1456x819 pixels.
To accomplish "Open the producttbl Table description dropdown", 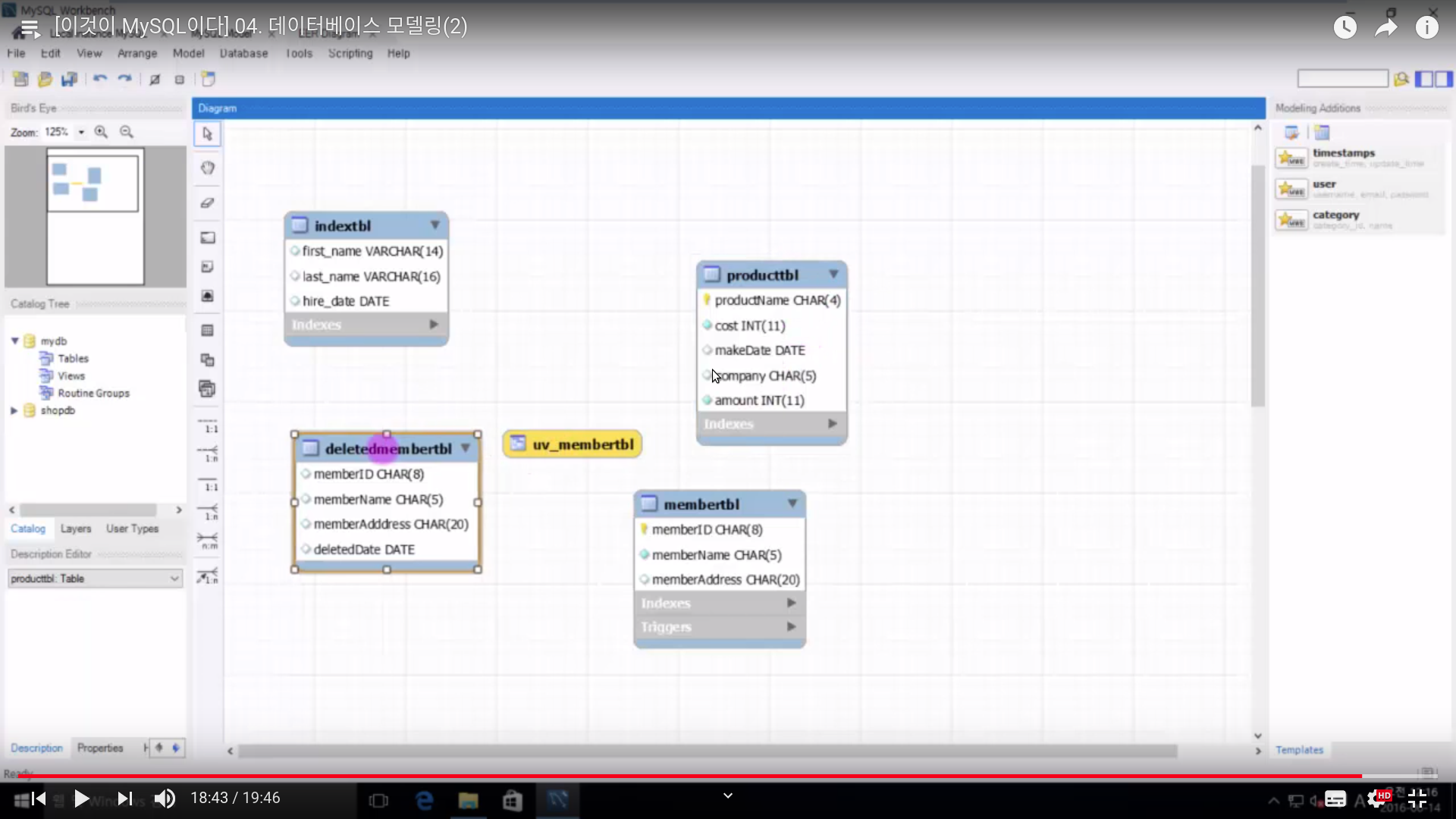I will (96, 579).
